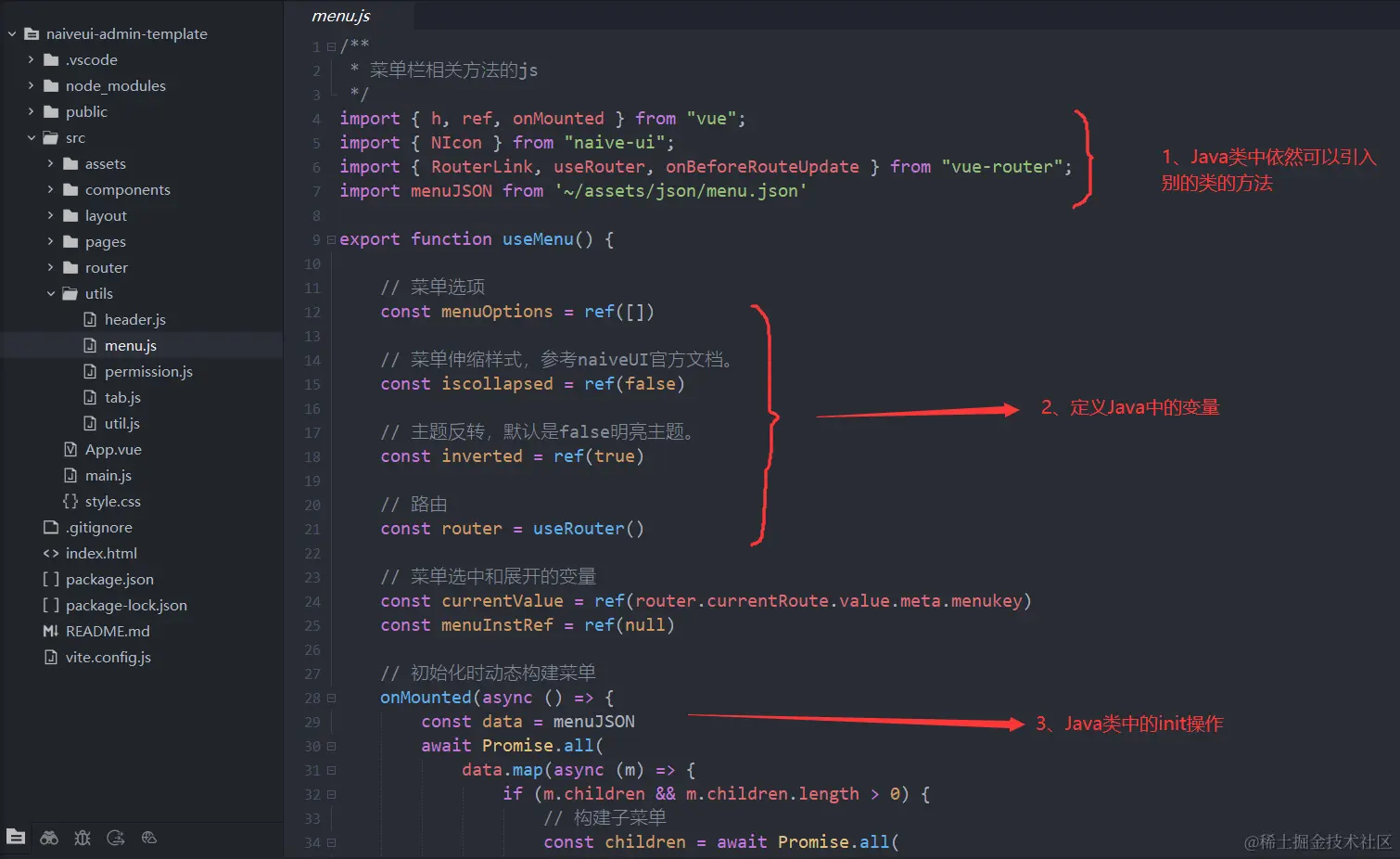
Task: Open README.md from the tree
Action: click(108, 631)
